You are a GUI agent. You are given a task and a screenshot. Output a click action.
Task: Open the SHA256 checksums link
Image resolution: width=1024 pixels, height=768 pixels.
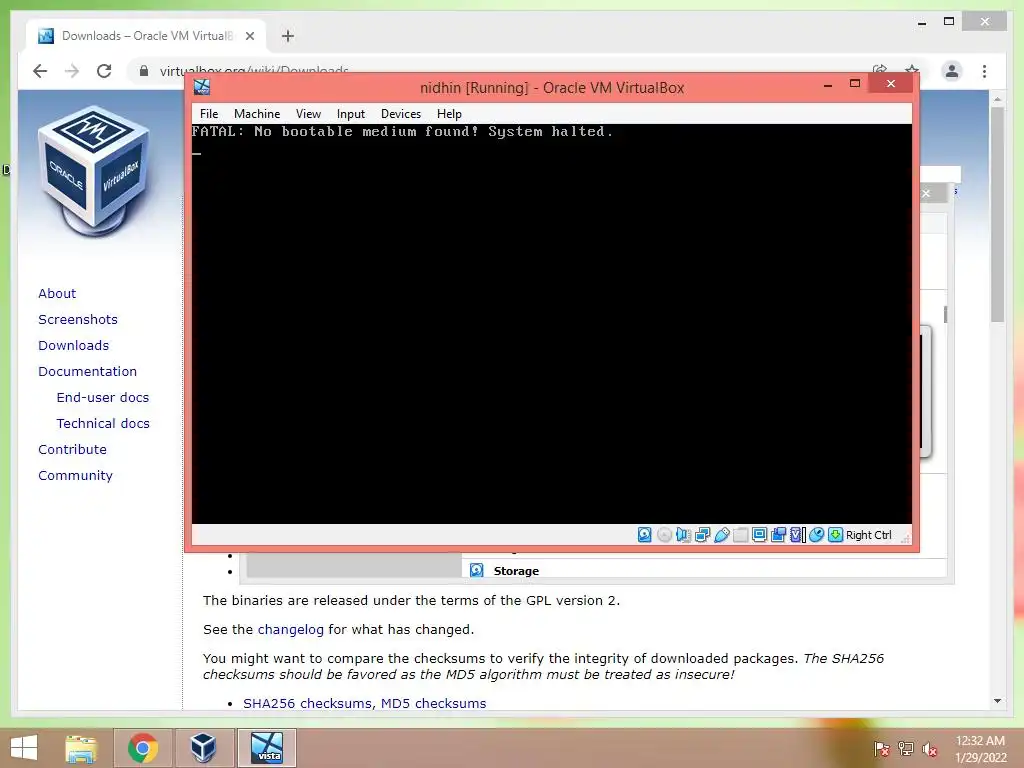pos(308,703)
